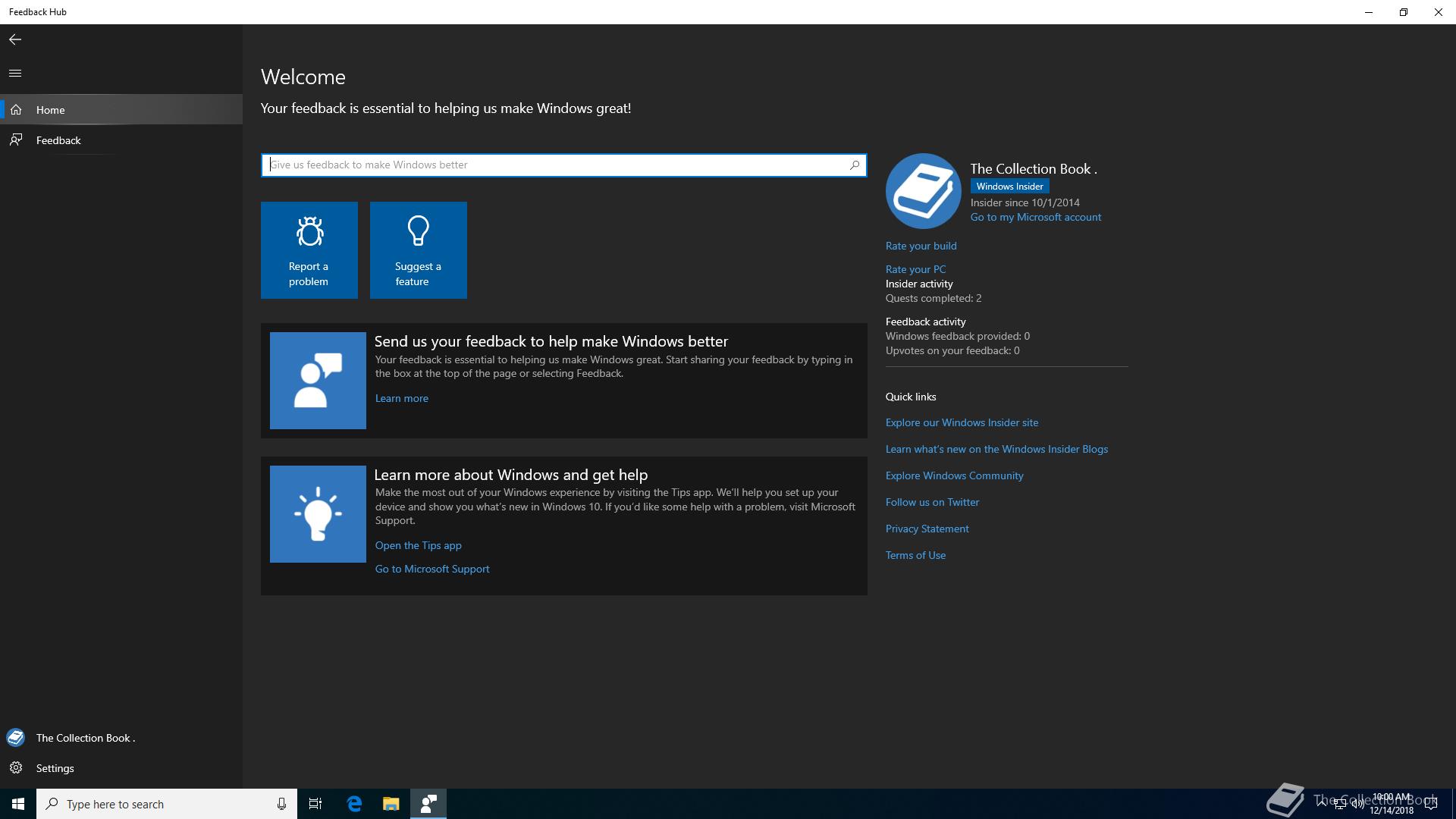Viewport: 1456px width, 819px height.
Task: Launch Microsoft Edge from taskbar
Action: [354, 804]
